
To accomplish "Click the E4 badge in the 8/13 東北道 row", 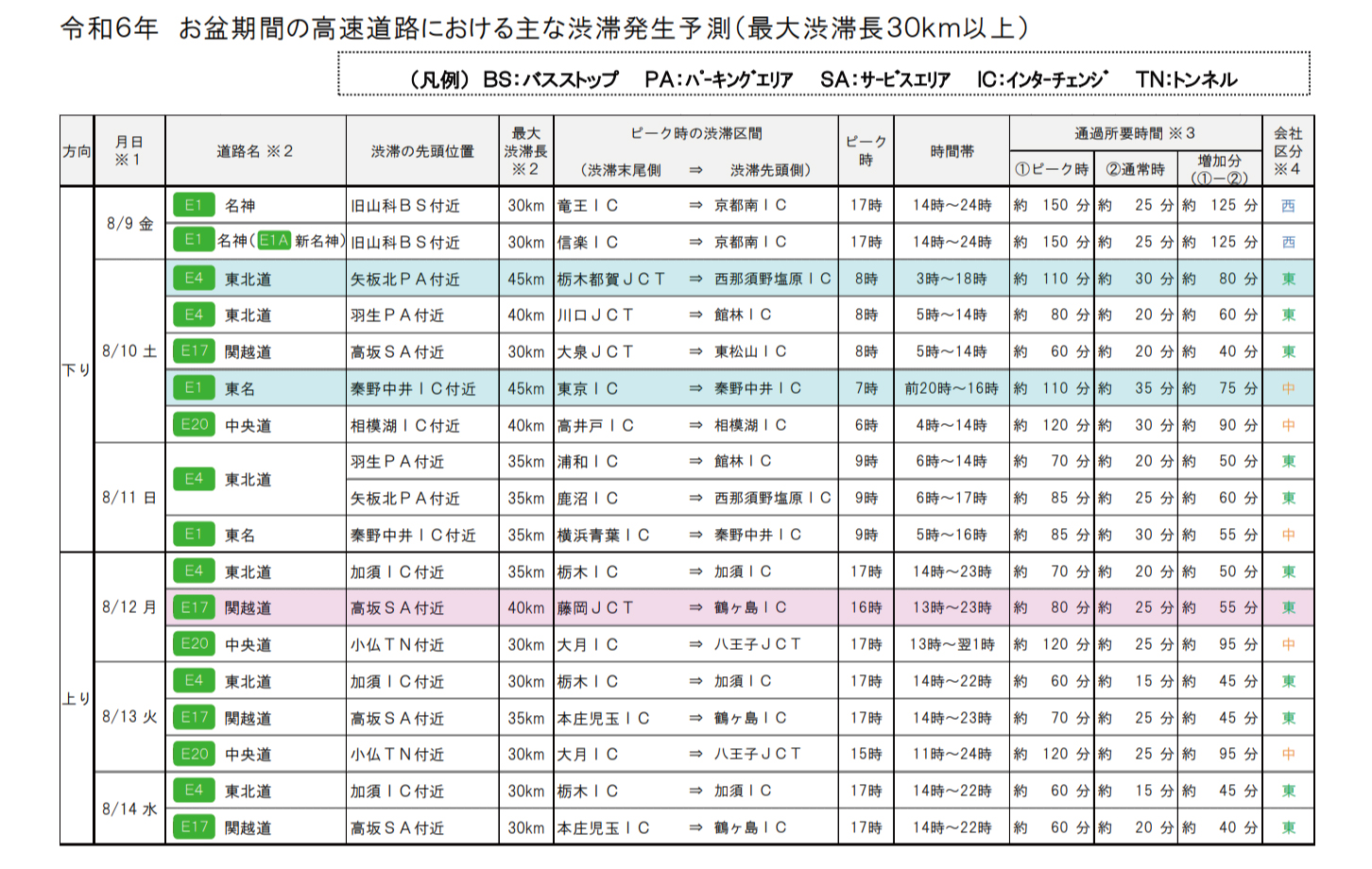I will [194, 680].
